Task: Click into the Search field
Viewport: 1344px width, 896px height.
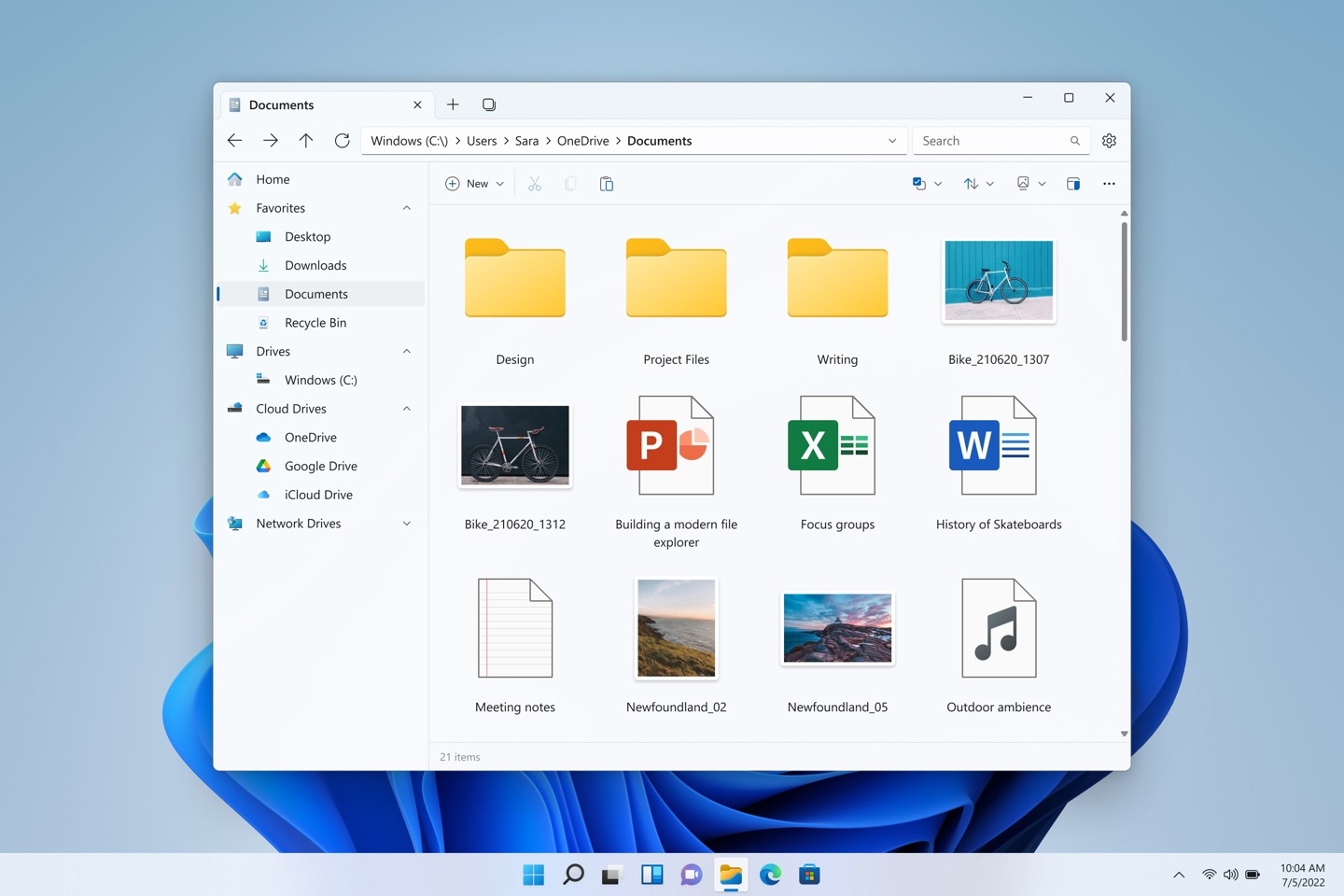Action: coord(1001,141)
